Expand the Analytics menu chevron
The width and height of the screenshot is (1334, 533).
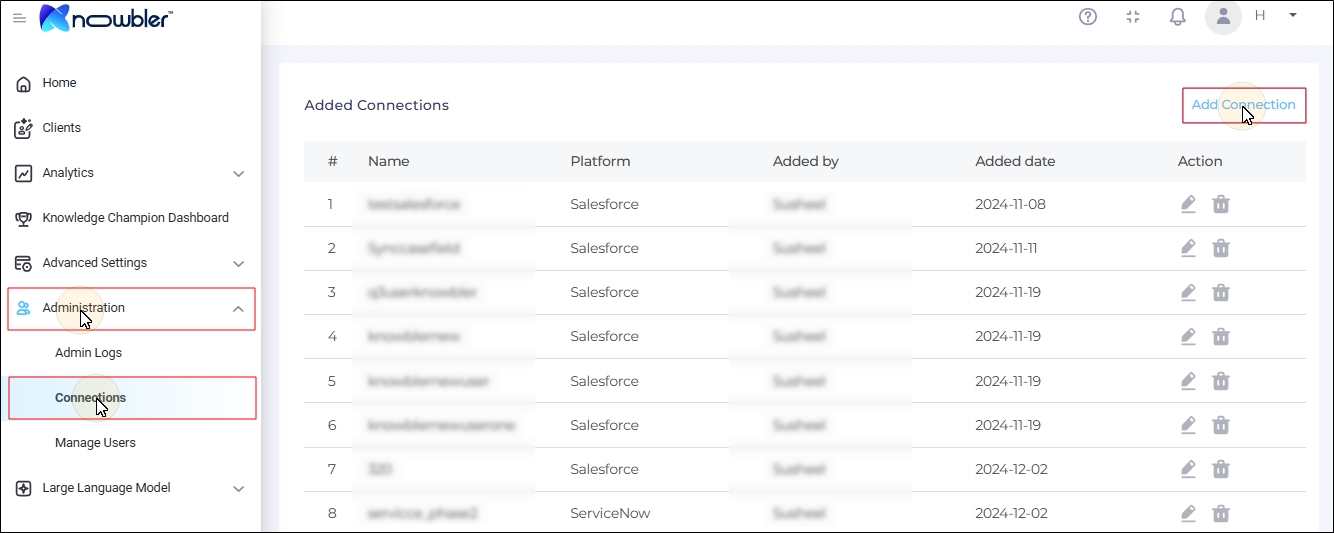pos(238,174)
